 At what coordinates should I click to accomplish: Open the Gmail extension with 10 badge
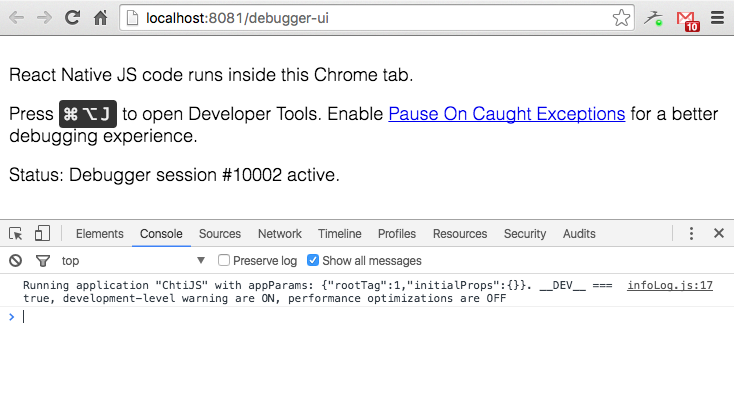click(687, 20)
